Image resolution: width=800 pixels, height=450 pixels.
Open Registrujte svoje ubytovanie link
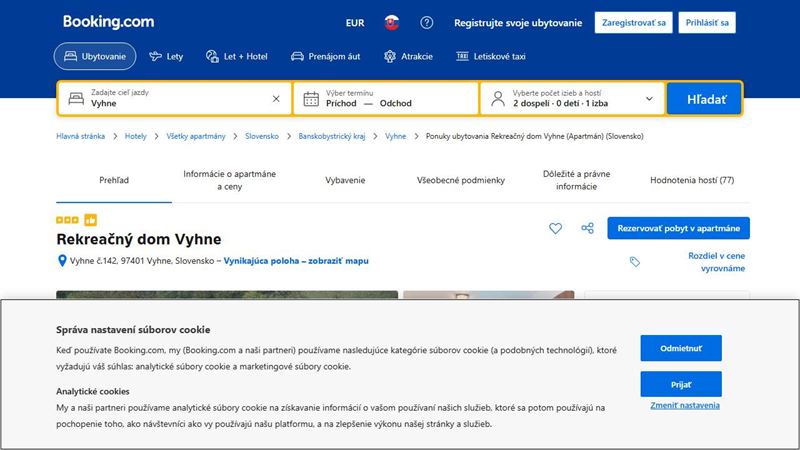pyautogui.click(x=518, y=23)
